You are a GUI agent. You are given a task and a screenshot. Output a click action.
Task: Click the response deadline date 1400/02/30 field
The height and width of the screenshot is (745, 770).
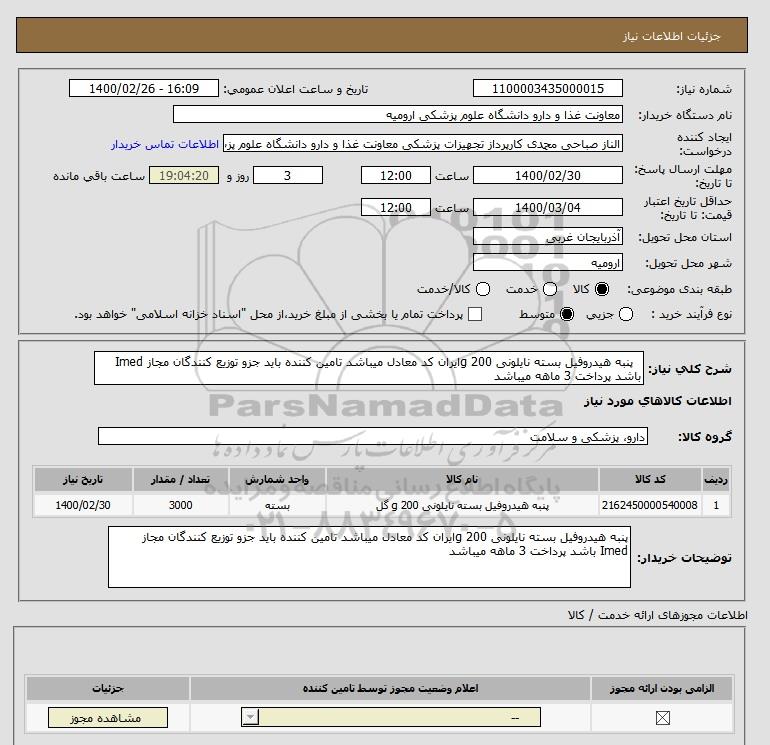tap(548, 175)
